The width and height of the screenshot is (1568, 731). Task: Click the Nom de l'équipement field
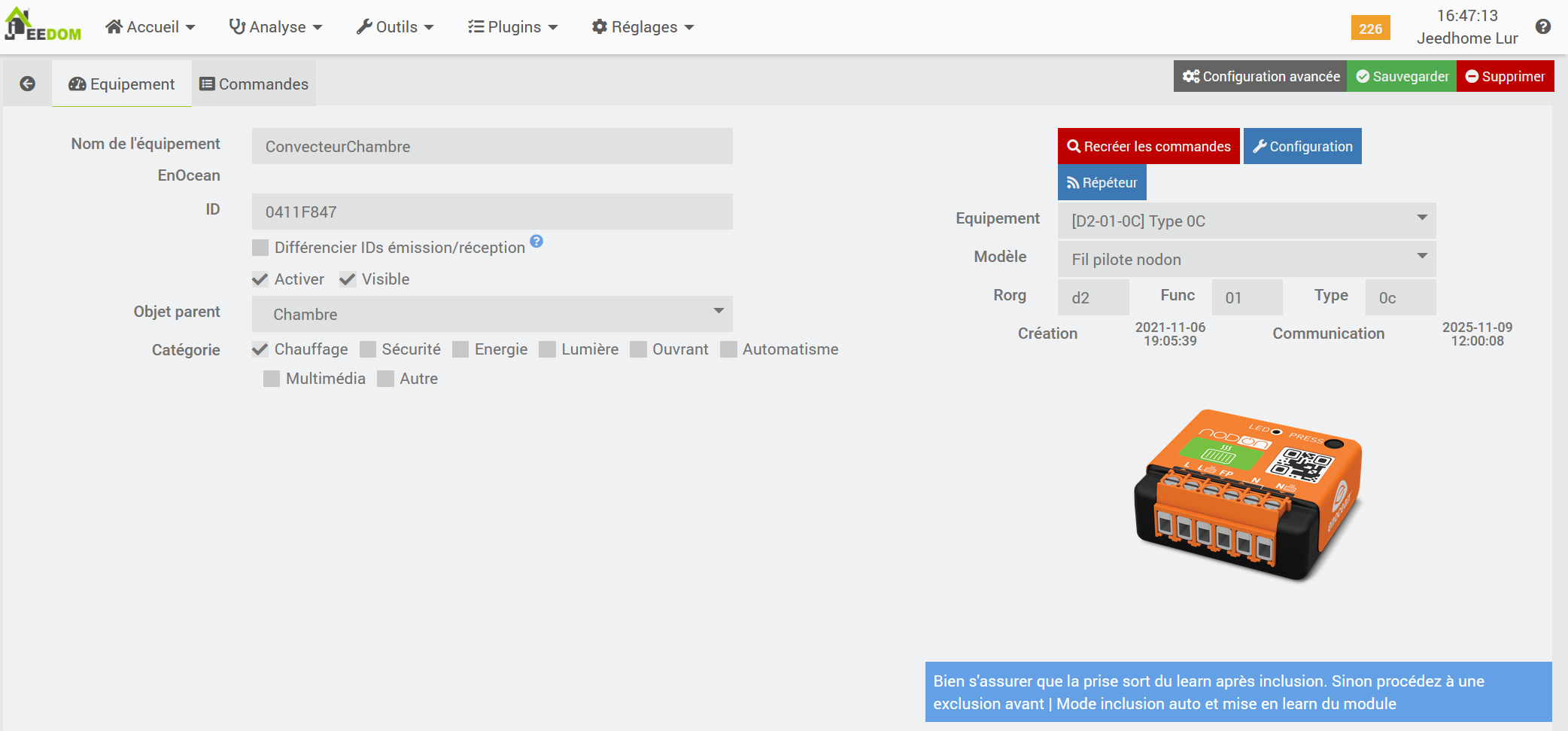[x=492, y=146]
